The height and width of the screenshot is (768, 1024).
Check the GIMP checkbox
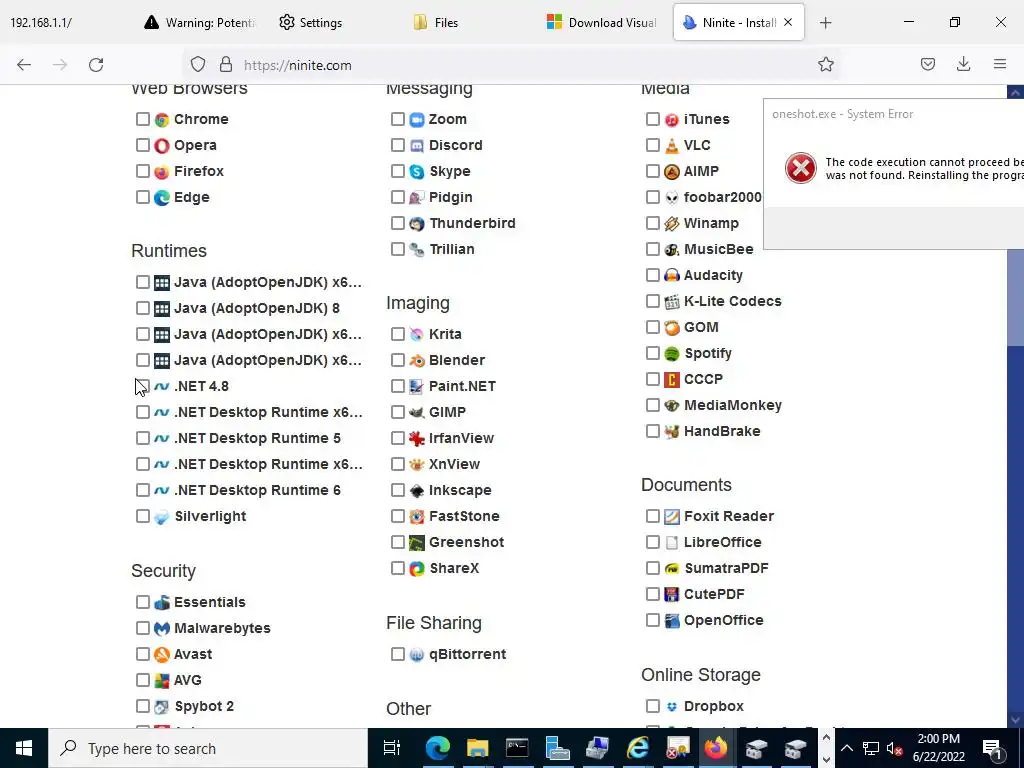tap(398, 412)
